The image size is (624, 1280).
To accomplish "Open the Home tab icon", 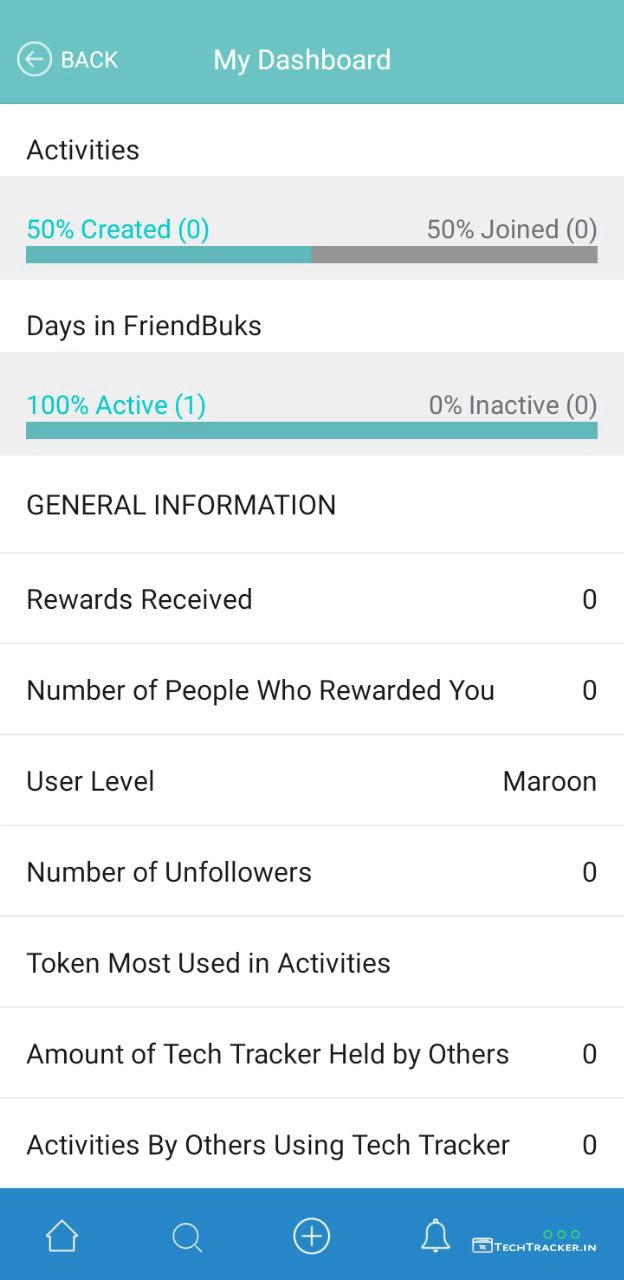I will click(x=62, y=1237).
